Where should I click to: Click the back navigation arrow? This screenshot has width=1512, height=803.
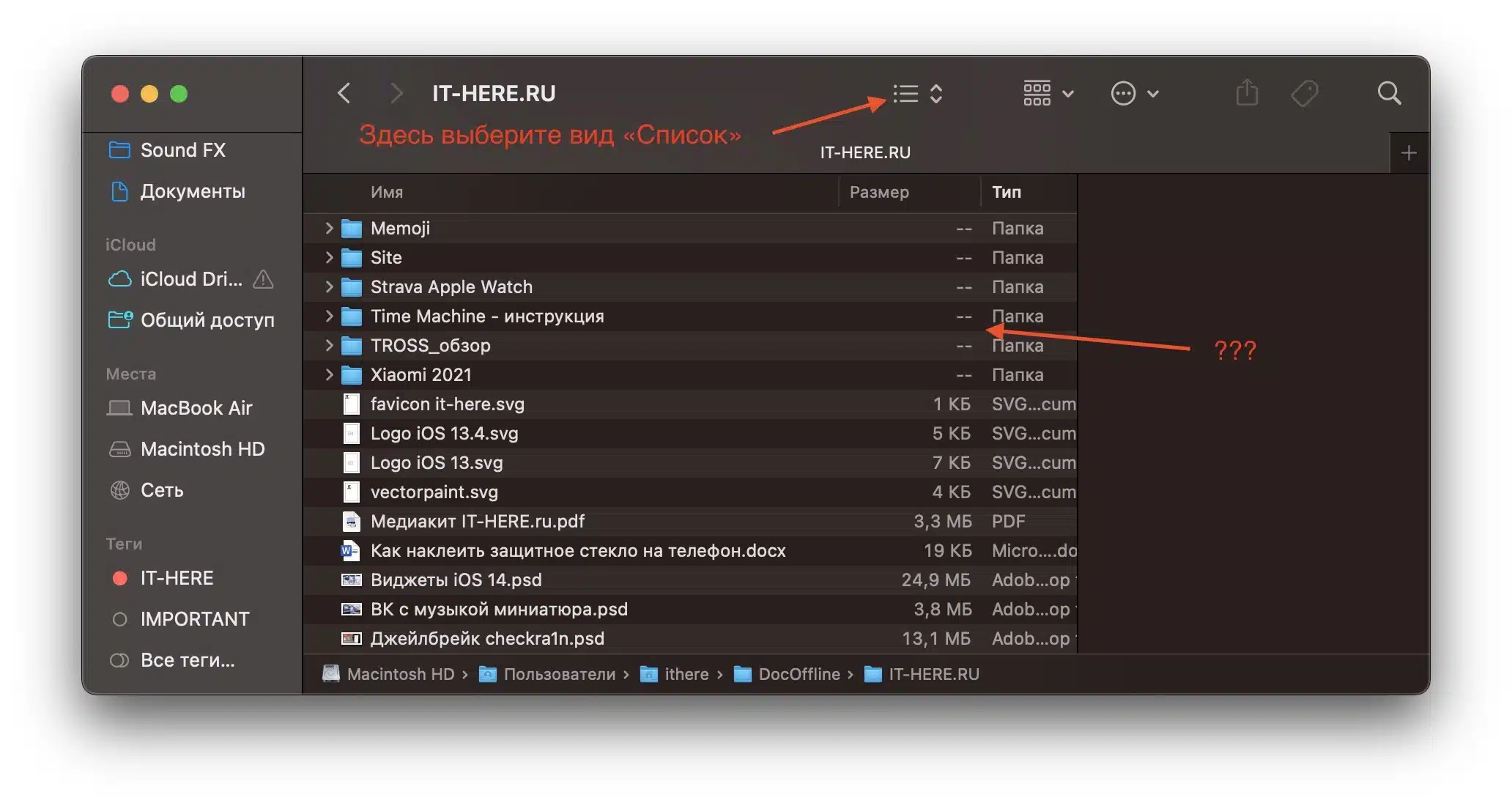pyautogui.click(x=344, y=93)
